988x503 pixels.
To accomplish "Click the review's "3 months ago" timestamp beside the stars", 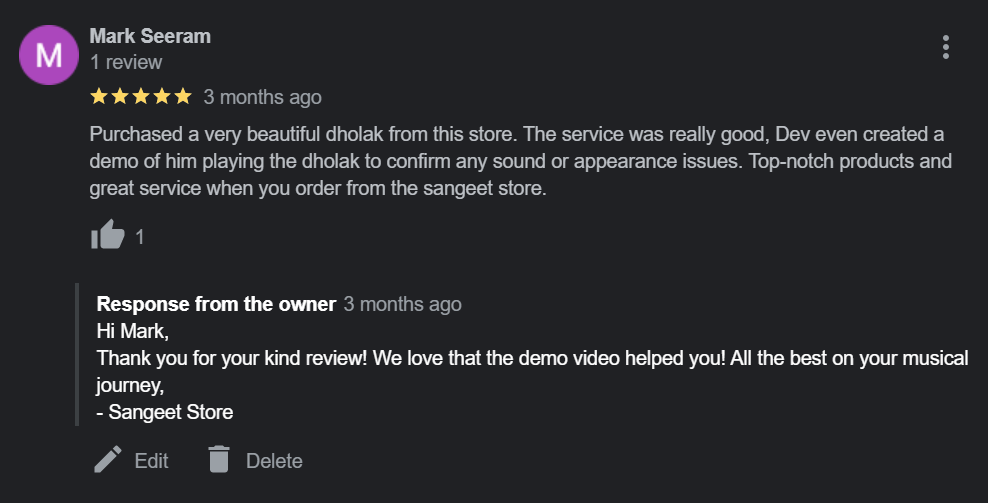I will point(262,97).
